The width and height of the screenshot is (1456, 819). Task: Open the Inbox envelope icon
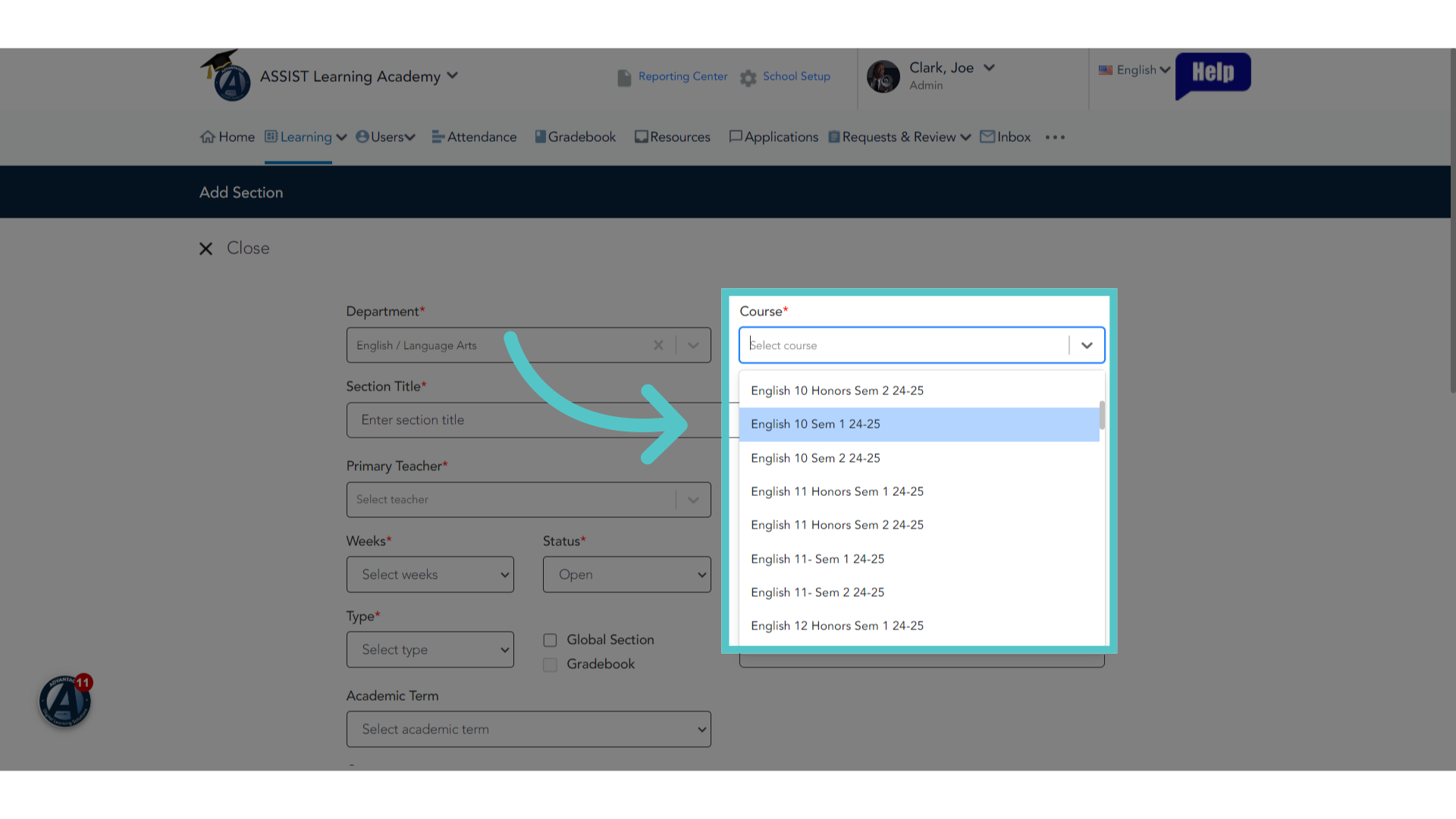tap(987, 136)
